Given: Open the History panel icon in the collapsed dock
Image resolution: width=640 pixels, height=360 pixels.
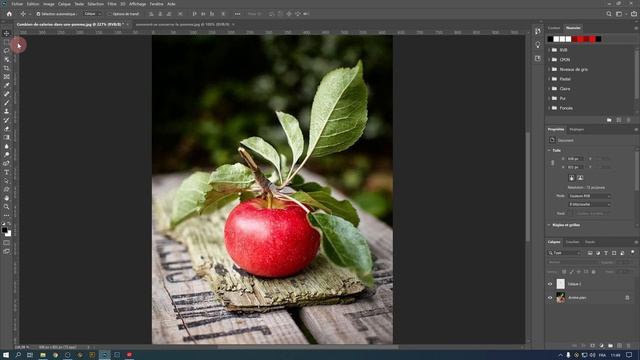Looking at the screenshot, I should tap(538, 31).
